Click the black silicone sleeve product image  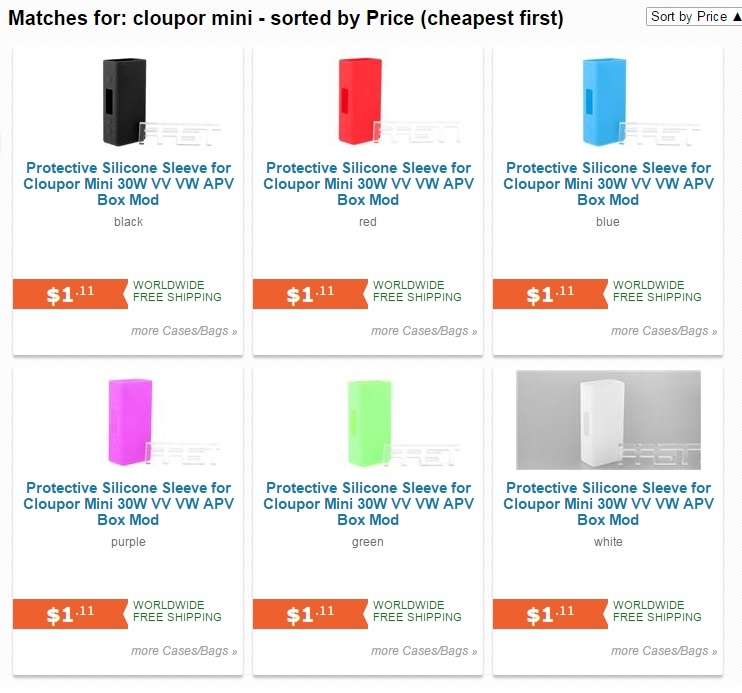click(128, 101)
